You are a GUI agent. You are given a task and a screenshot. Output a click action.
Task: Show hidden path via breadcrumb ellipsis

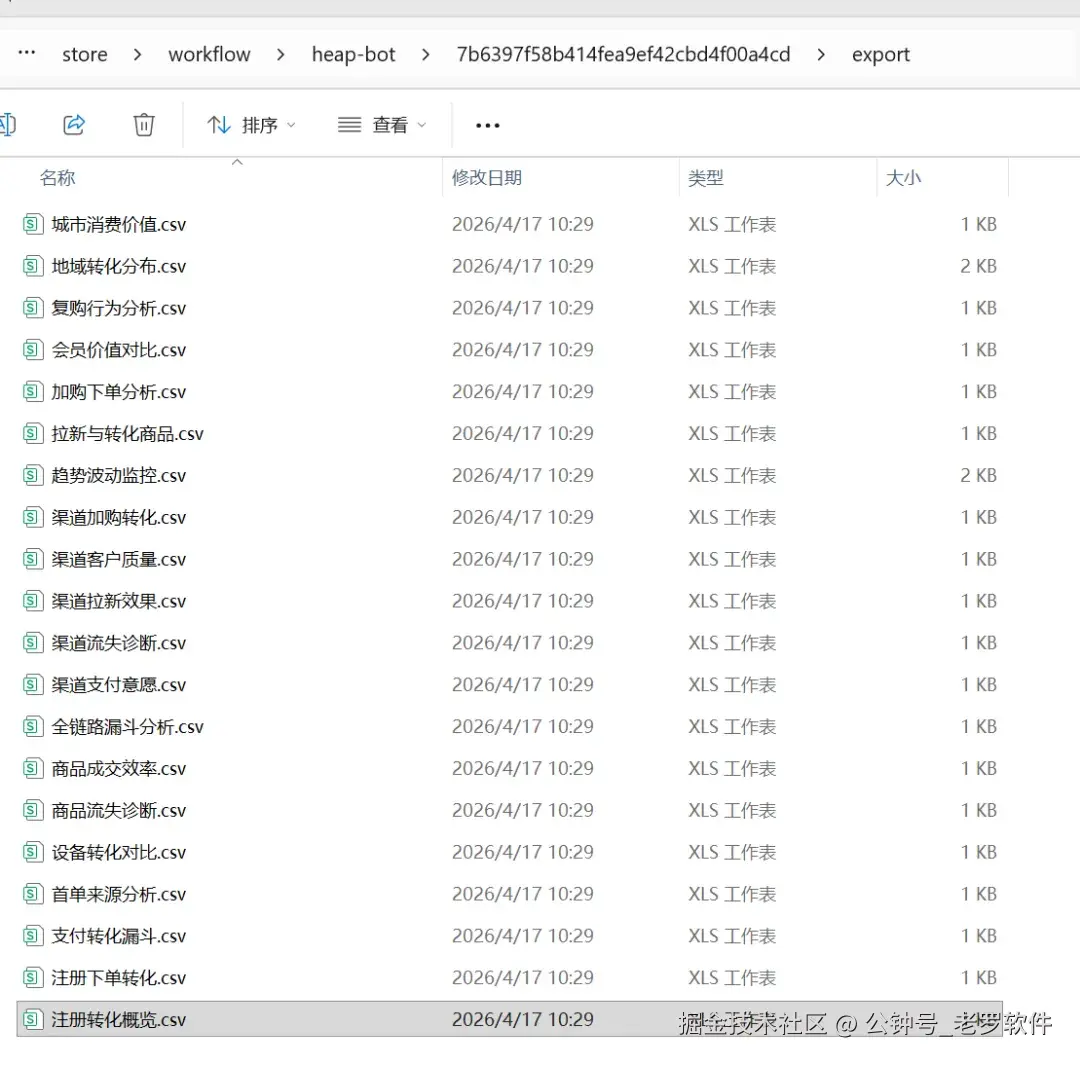[27, 54]
